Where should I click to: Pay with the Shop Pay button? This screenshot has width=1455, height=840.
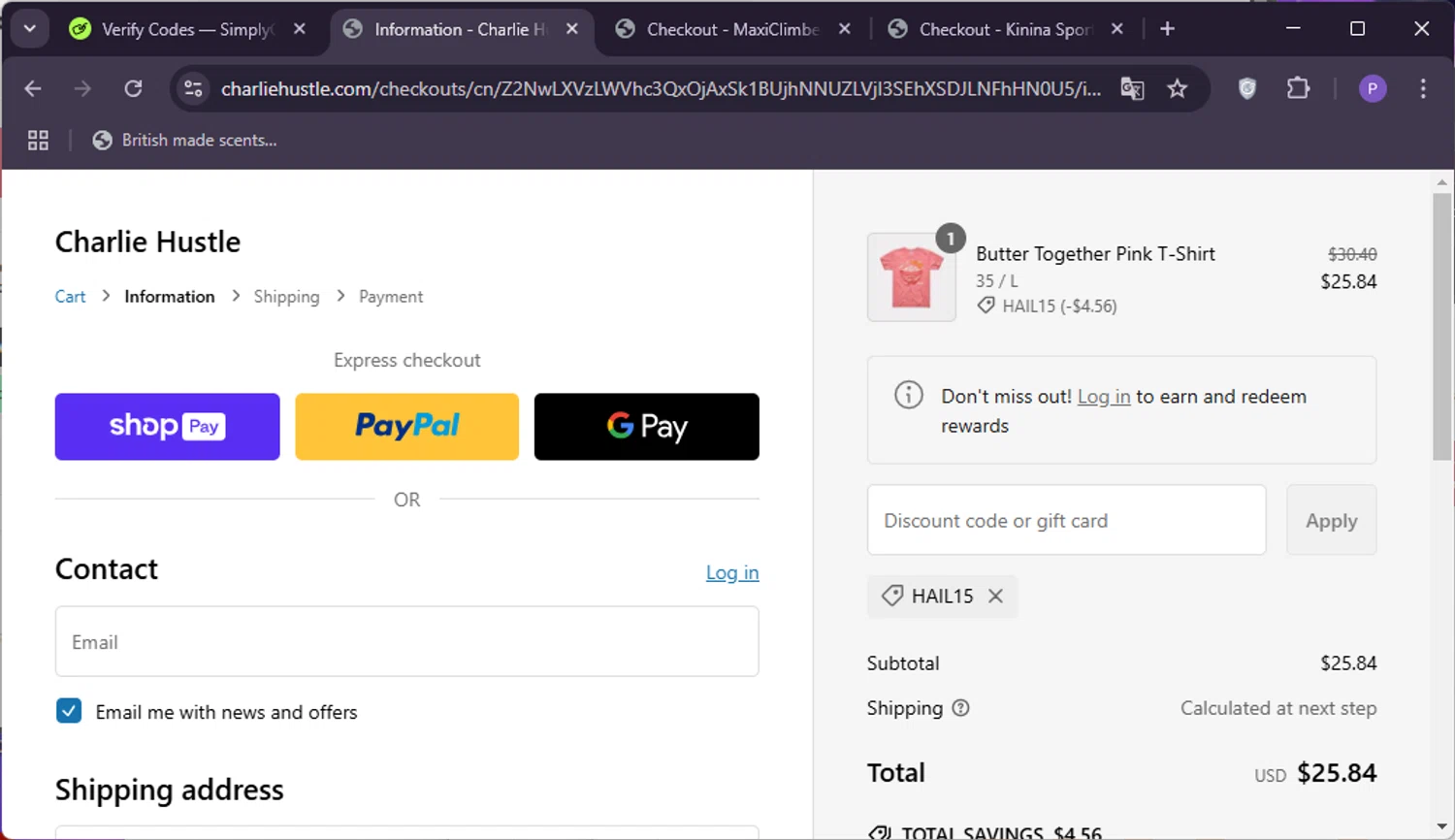pos(167,427)
